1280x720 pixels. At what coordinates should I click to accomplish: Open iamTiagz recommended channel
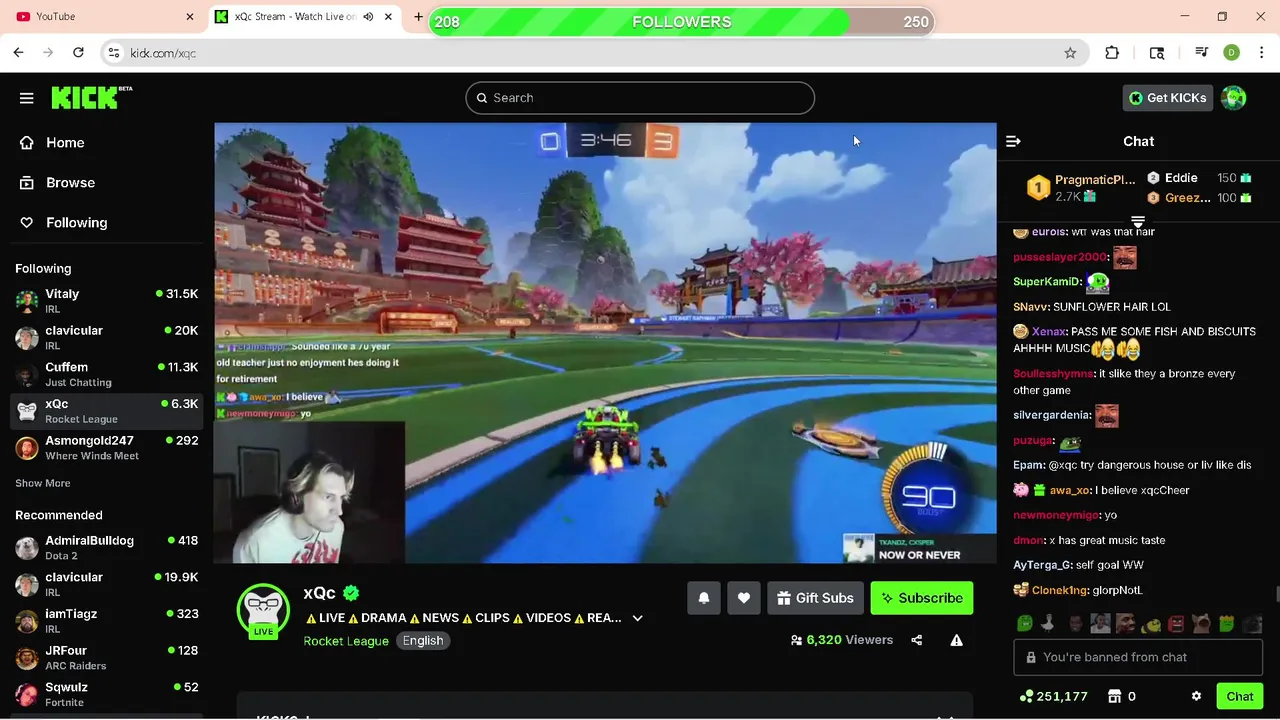pyautogui.click(x=107, y=620)
